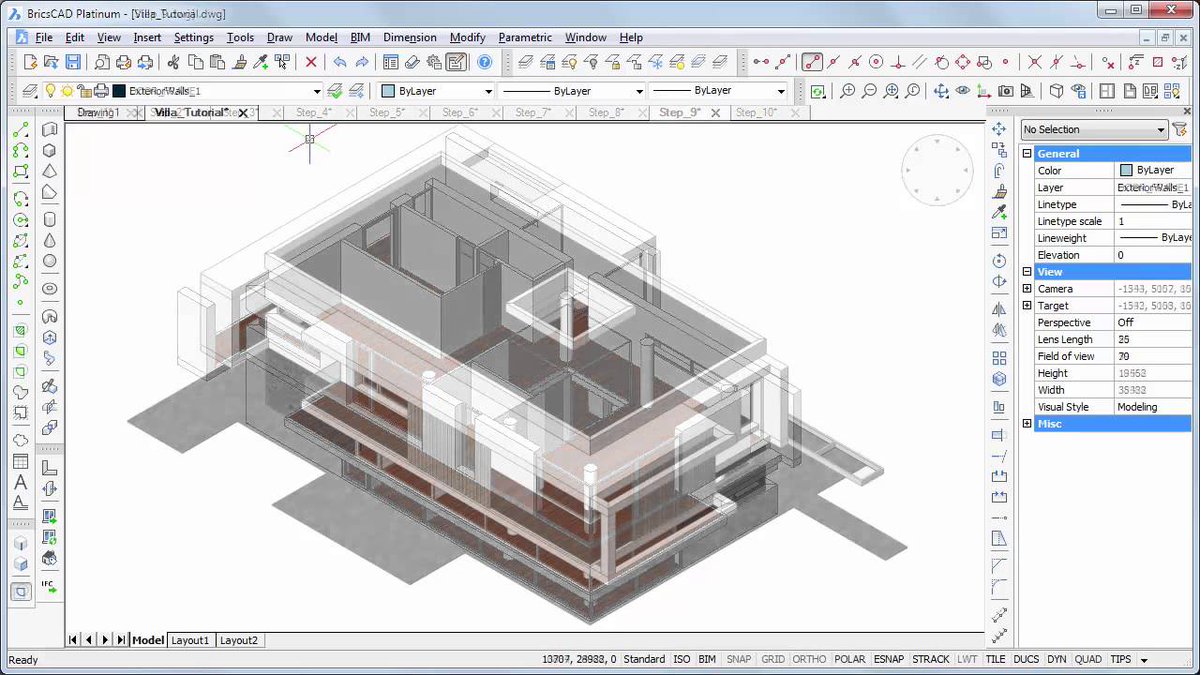Click the Lens Length value field

1153,340
